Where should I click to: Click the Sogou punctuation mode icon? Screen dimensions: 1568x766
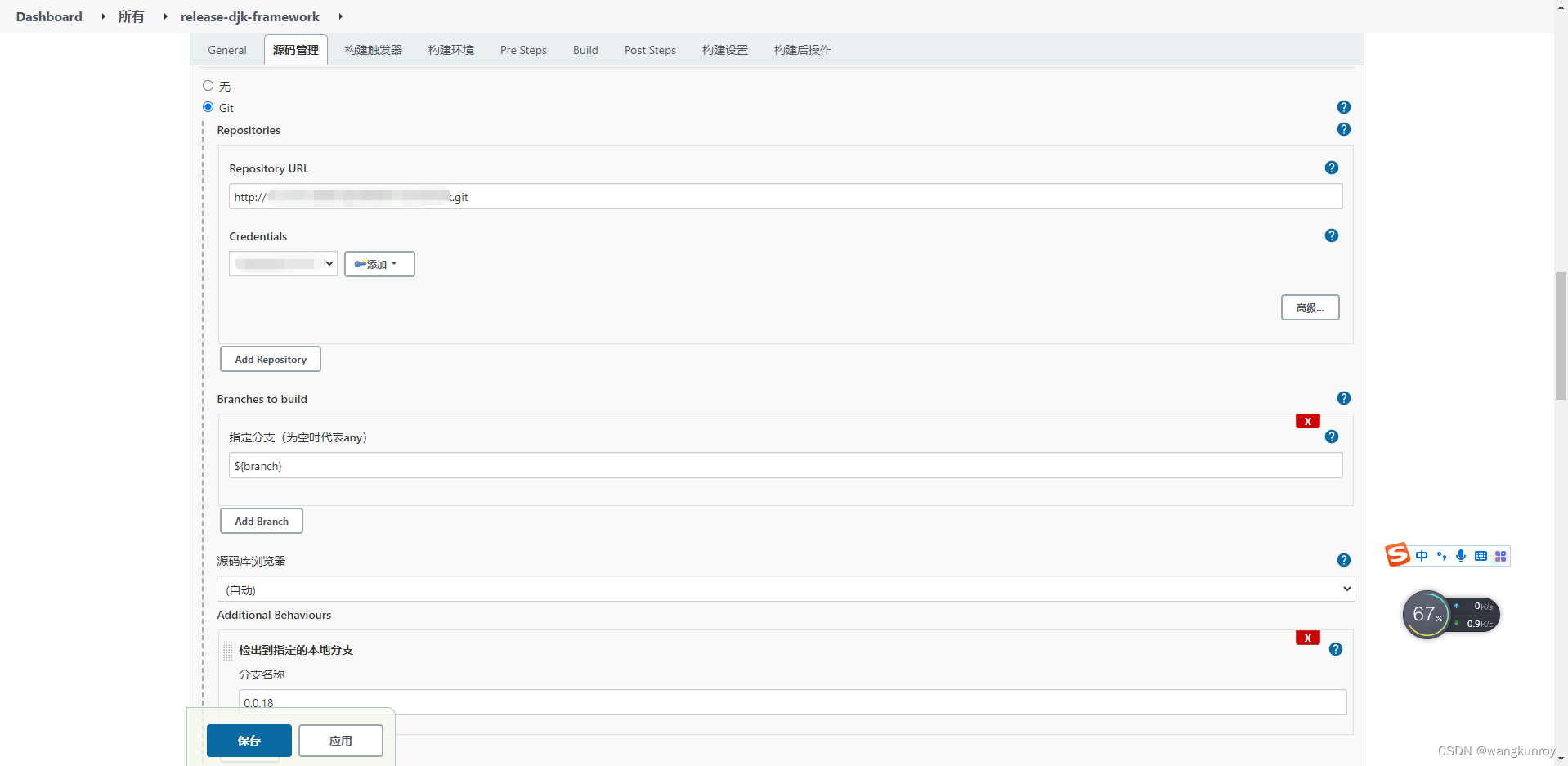[1441, 556]
